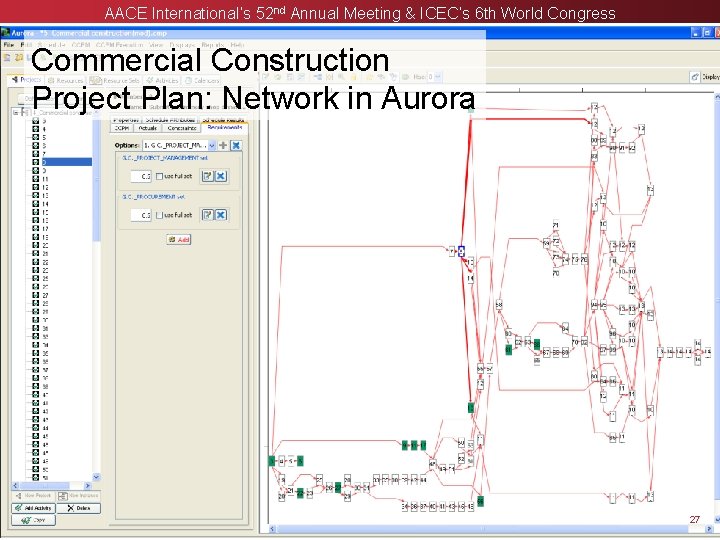The height and width of the screenshot is (540, 720).
Task: Switch to the Resources tab
Action: pyautogui.click(x=66, y=80)
